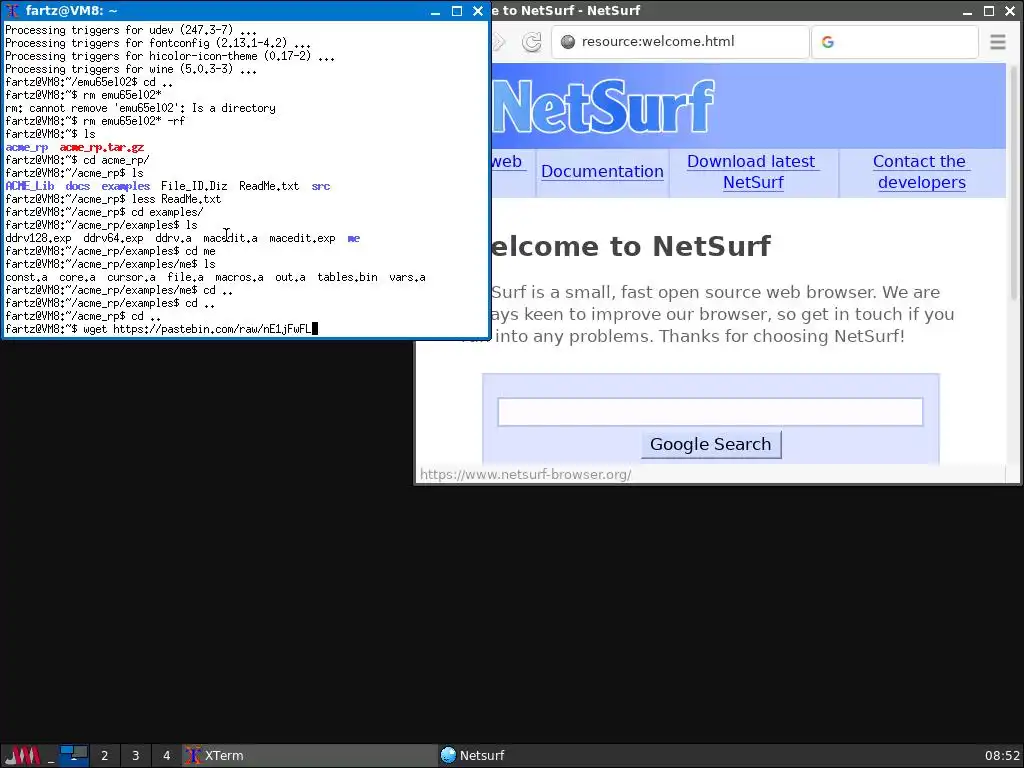The height and width of the screenshot is (768, 1024).
Task: Click the status bar URL netsurf-browser.org
Action: click(x=525, y=475)
